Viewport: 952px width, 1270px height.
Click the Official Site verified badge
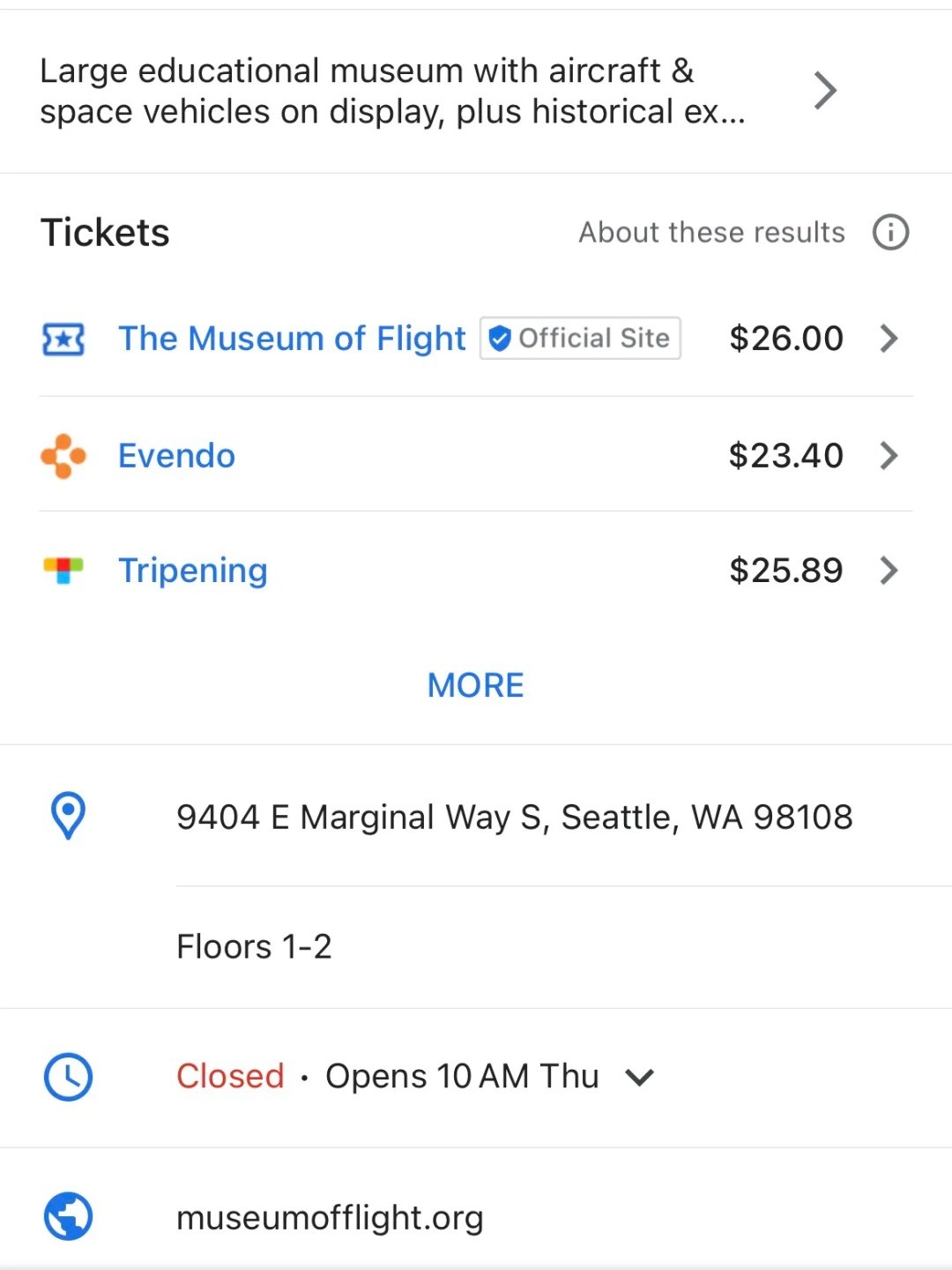coord(580,339)
